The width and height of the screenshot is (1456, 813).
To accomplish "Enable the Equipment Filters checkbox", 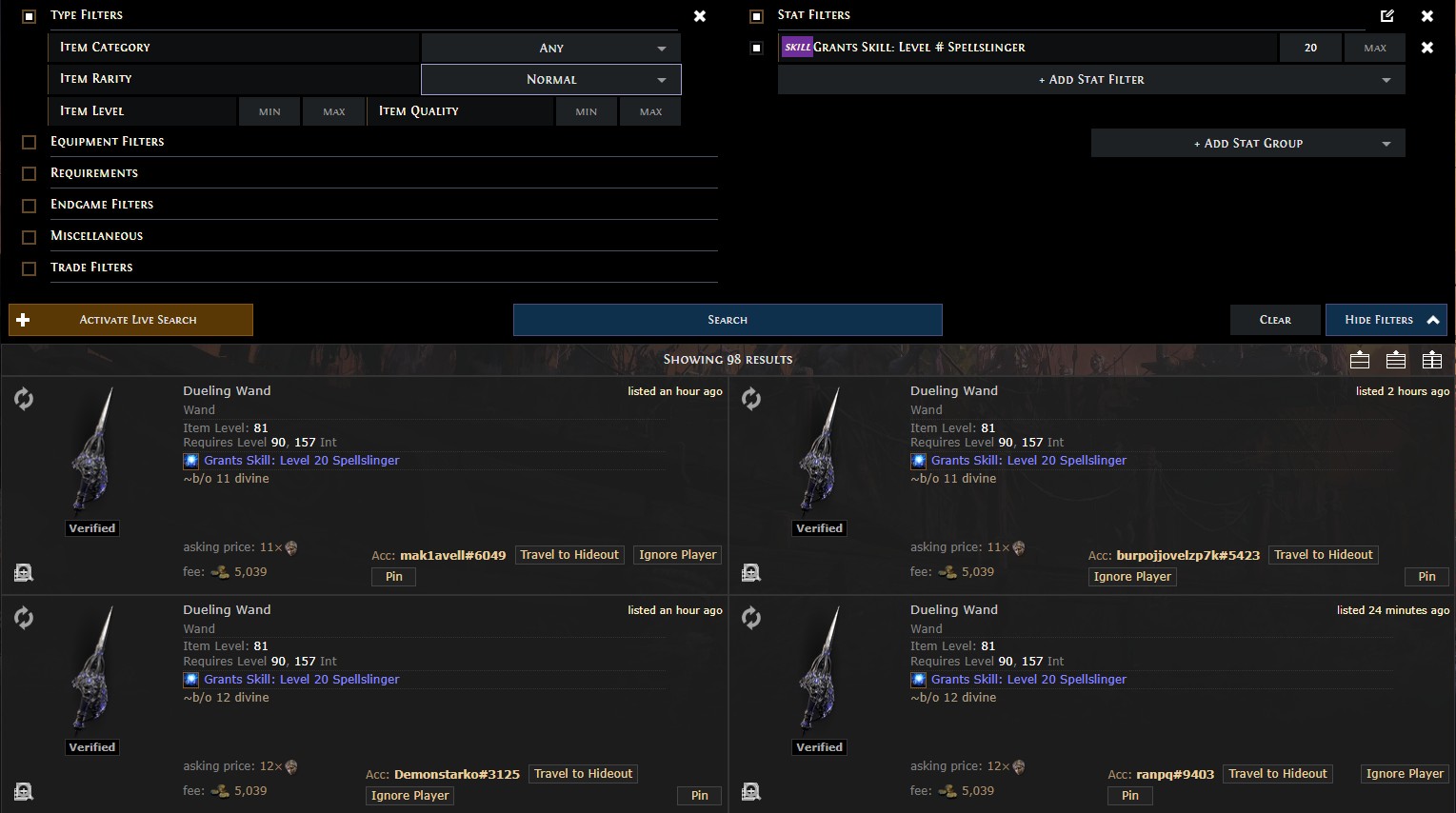I will point(30,143).
